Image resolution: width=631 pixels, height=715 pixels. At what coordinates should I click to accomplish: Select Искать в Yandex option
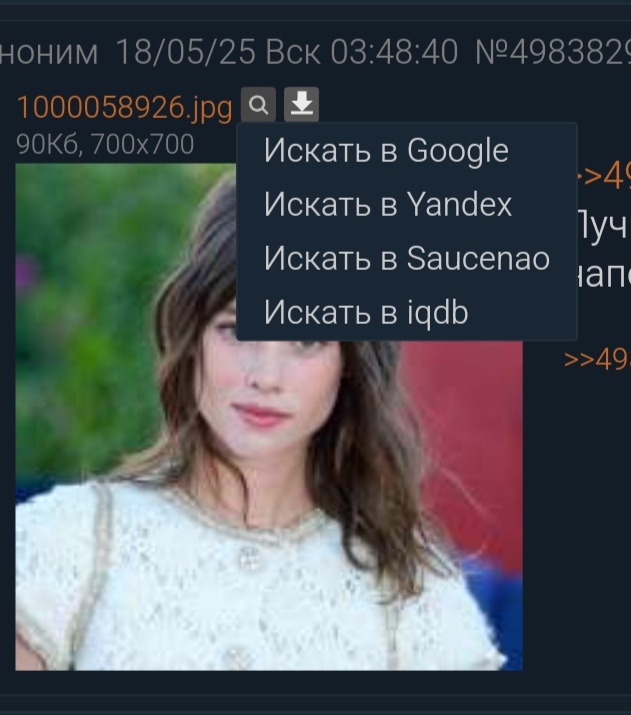407,204
